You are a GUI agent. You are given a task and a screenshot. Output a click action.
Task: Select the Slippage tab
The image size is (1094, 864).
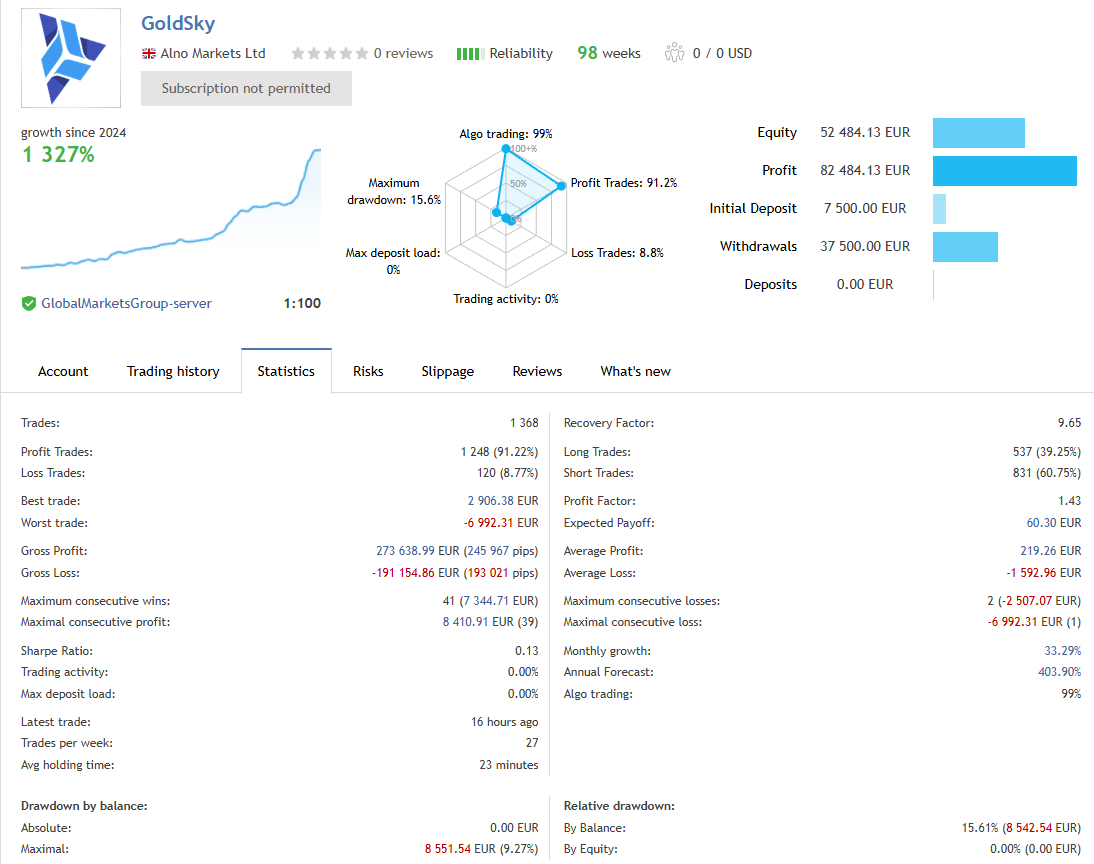(x=447, y=371)
